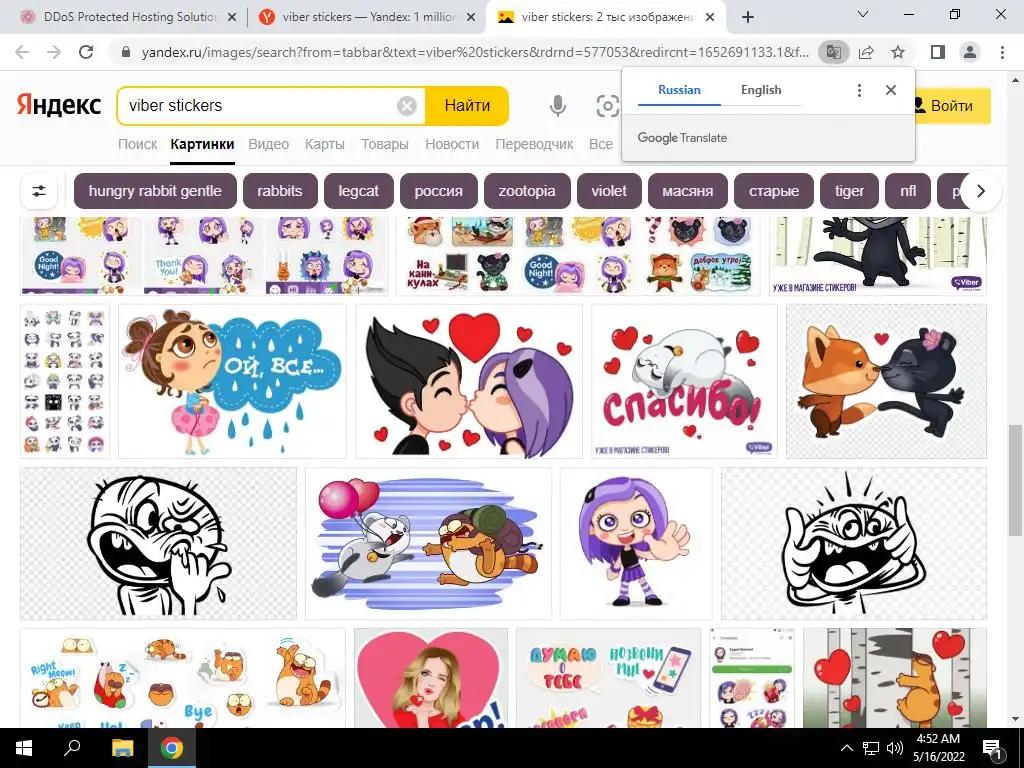The width and height of the screenshot is (1024, 768).
Task: Open search by image camera icon
Action: [607, 105]
